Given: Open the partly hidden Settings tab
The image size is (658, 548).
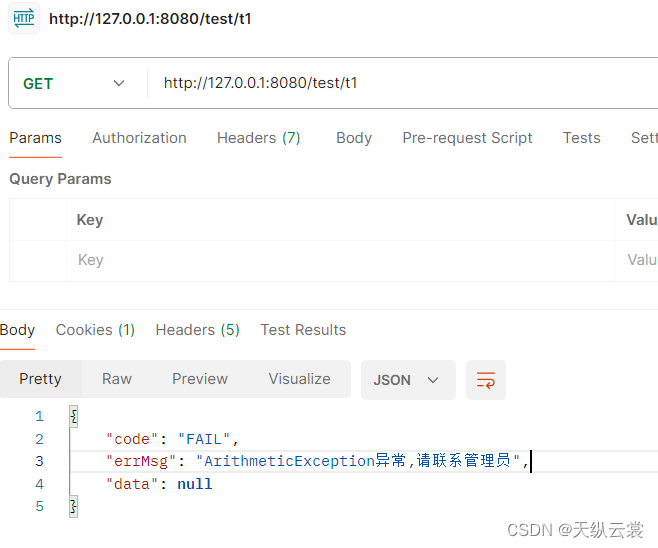Looking at the screenshot, I should [644, 138].
